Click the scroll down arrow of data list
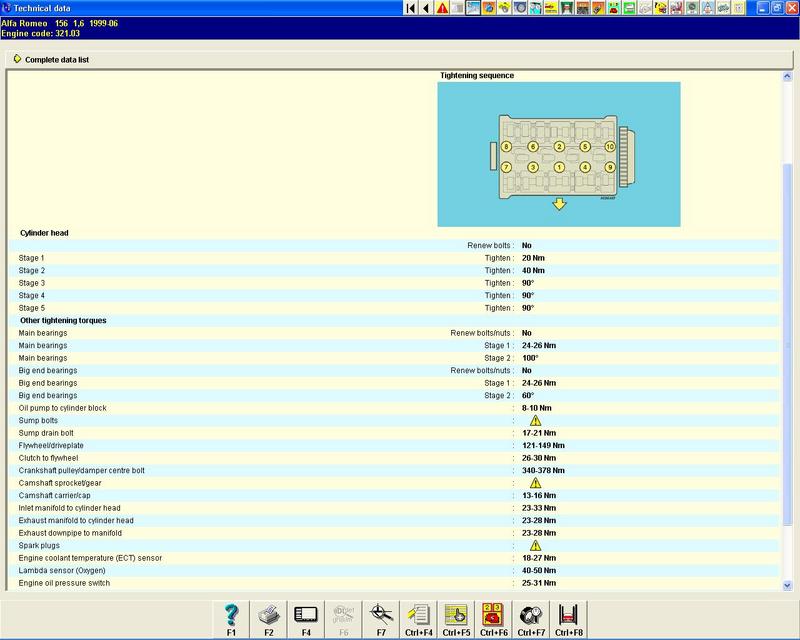800x640 pixels. [789, 584]
